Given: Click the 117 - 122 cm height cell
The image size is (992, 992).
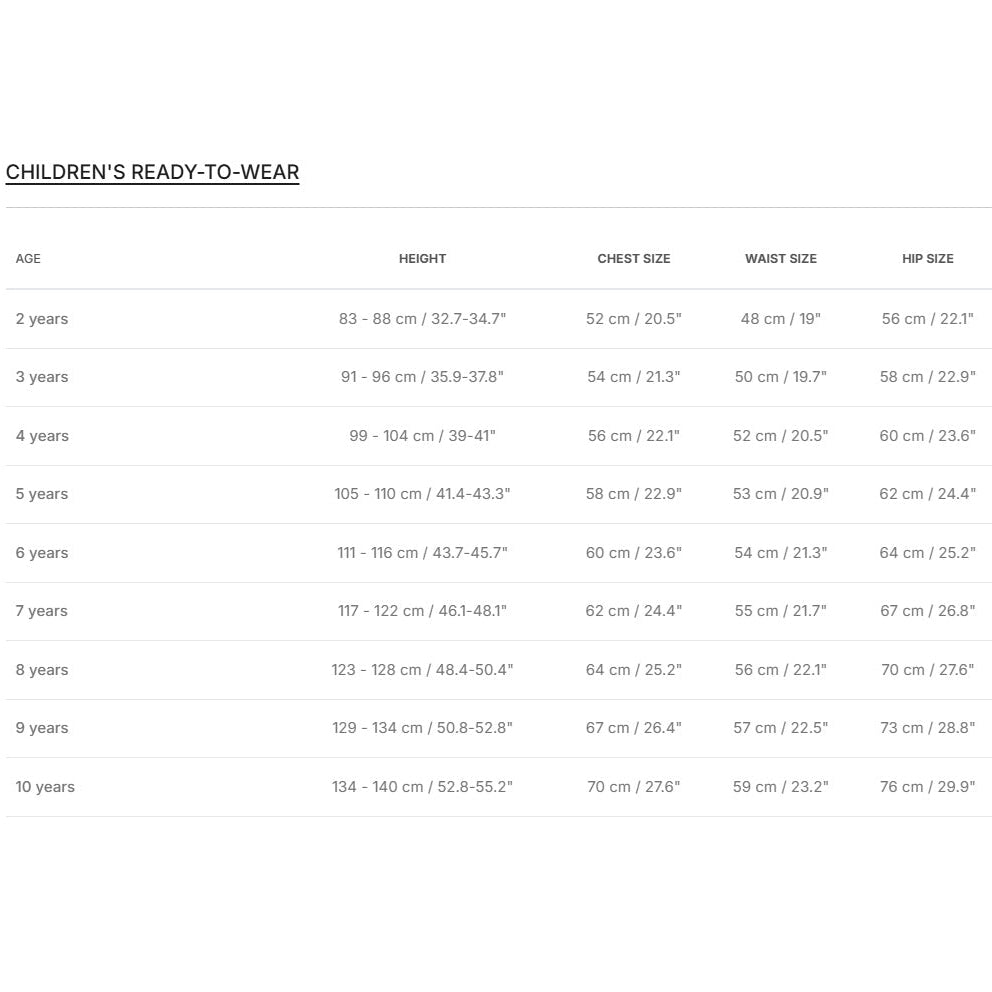Looking at the screenshot, I should pos(422,611).
